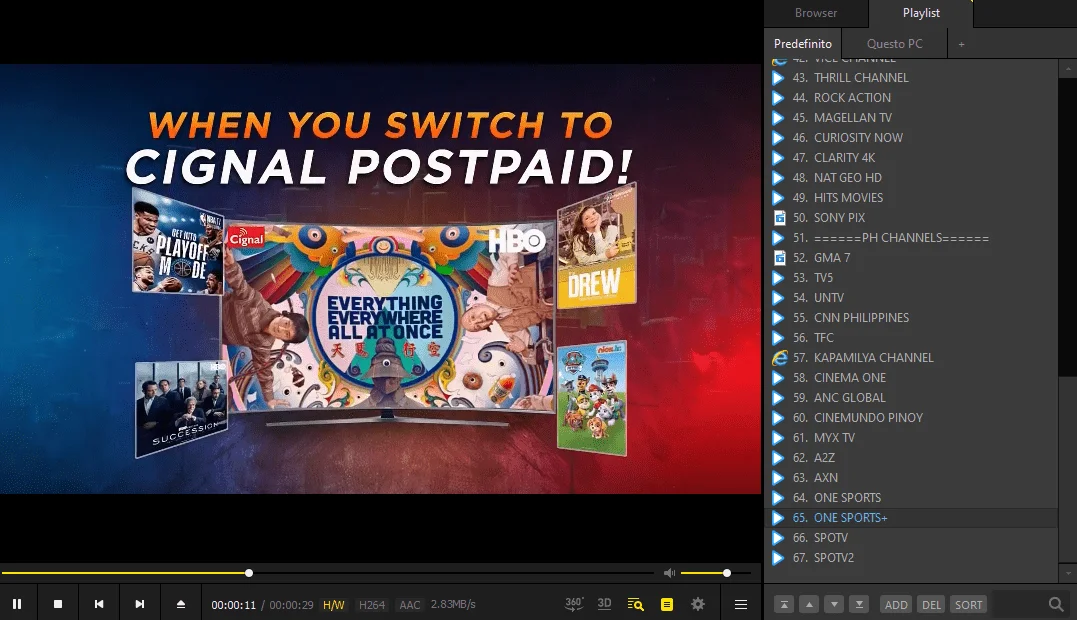Toggle H/W hardware acceleration indicator
This screenshot has width=1077, height=620.
pyautogui.click(x=334, y=605)
